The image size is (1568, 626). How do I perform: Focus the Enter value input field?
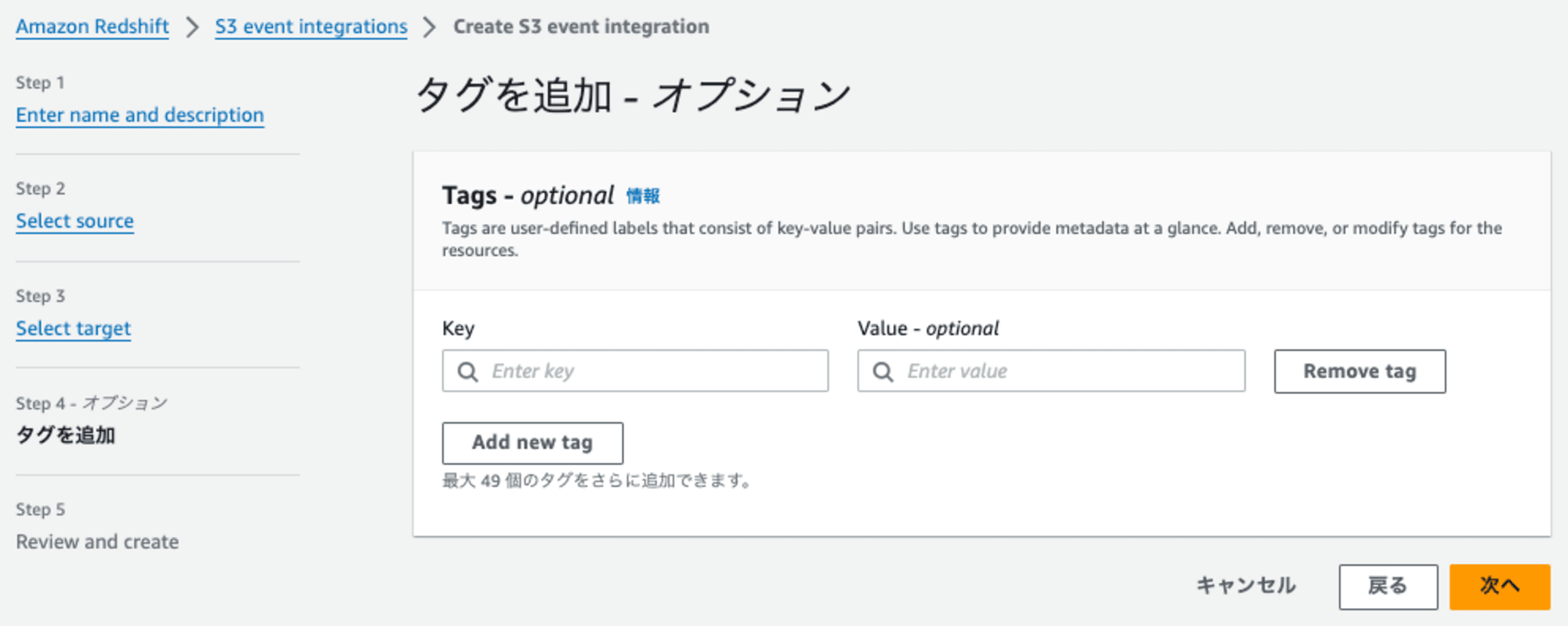1051,371
